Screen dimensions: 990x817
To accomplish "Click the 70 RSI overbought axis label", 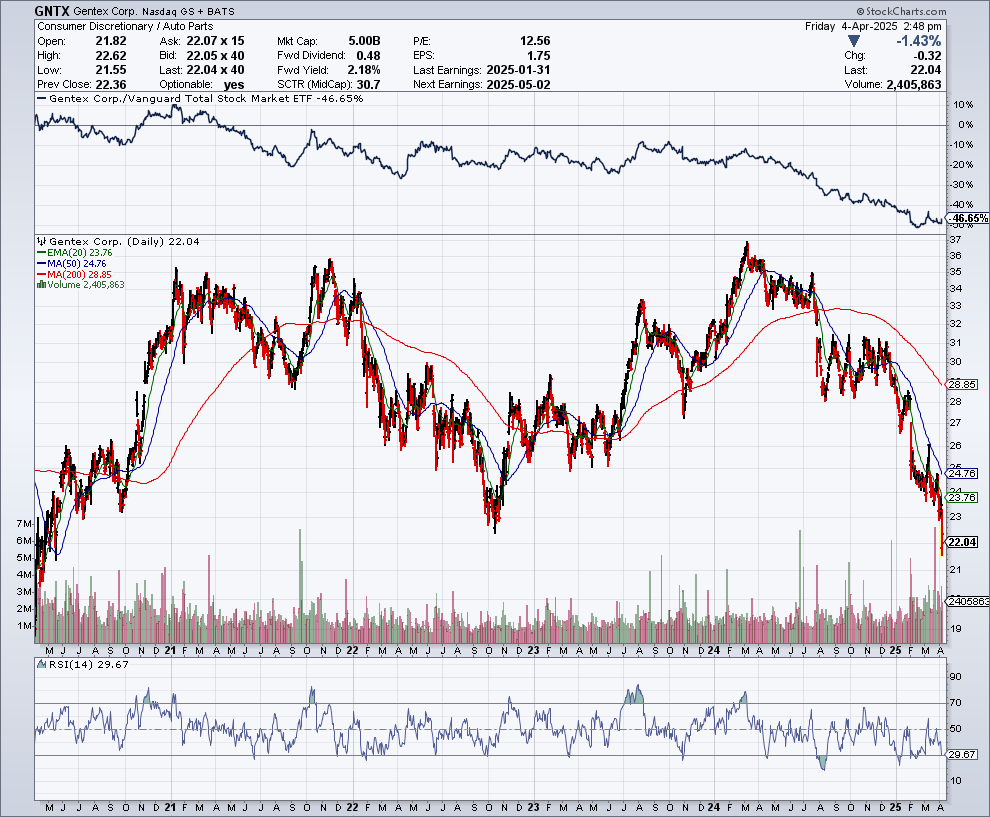I will pos(955,702).
